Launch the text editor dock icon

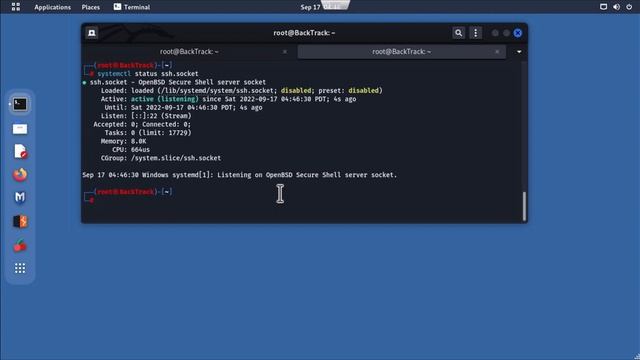pyautogui.click(x=20, y=151)
